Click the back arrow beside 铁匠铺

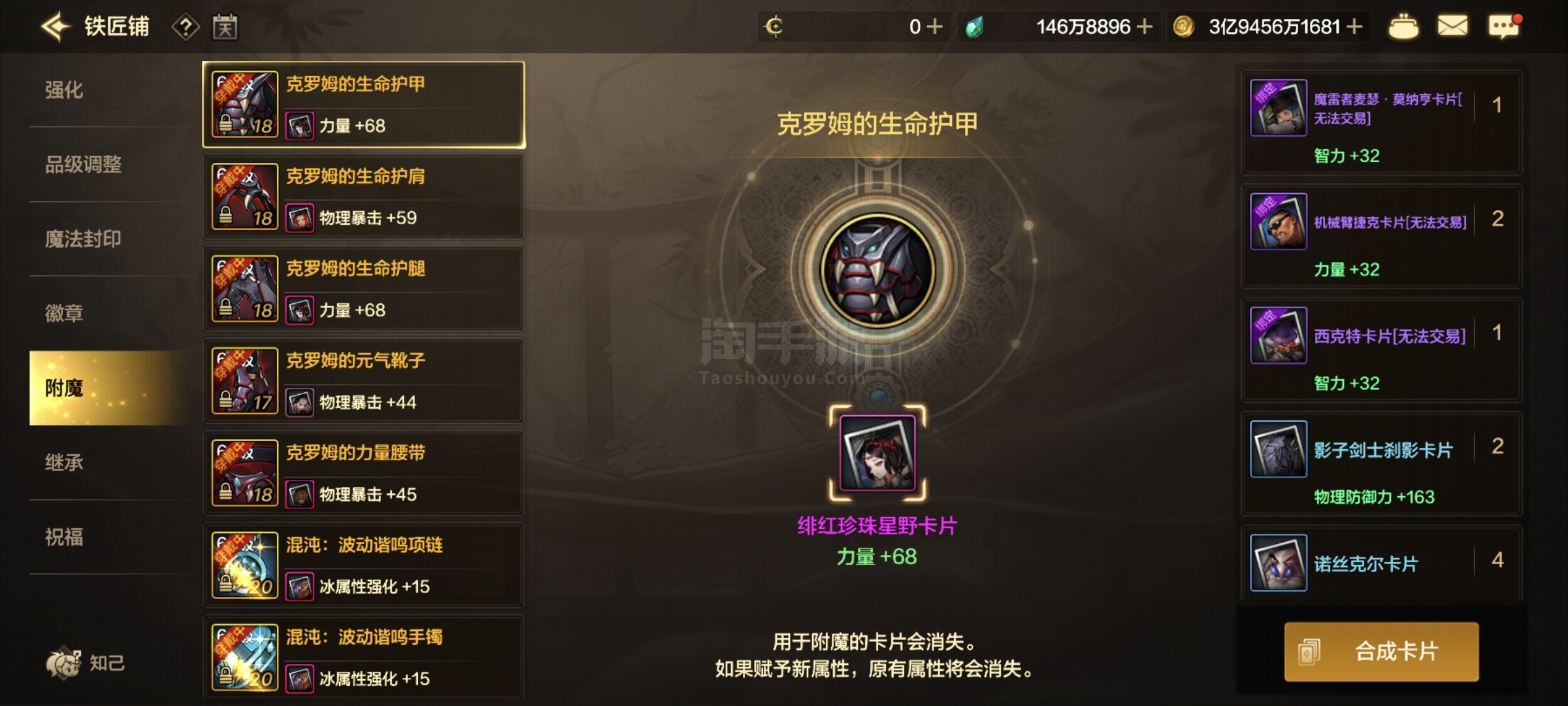(56, 26)
